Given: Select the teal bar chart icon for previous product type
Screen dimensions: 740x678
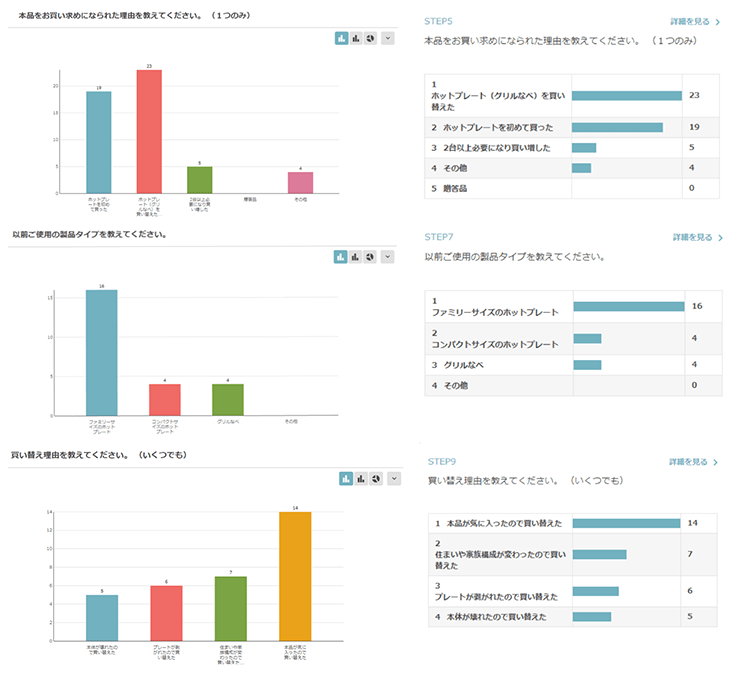Looking at the screenshot, I should tap(341, 257).
